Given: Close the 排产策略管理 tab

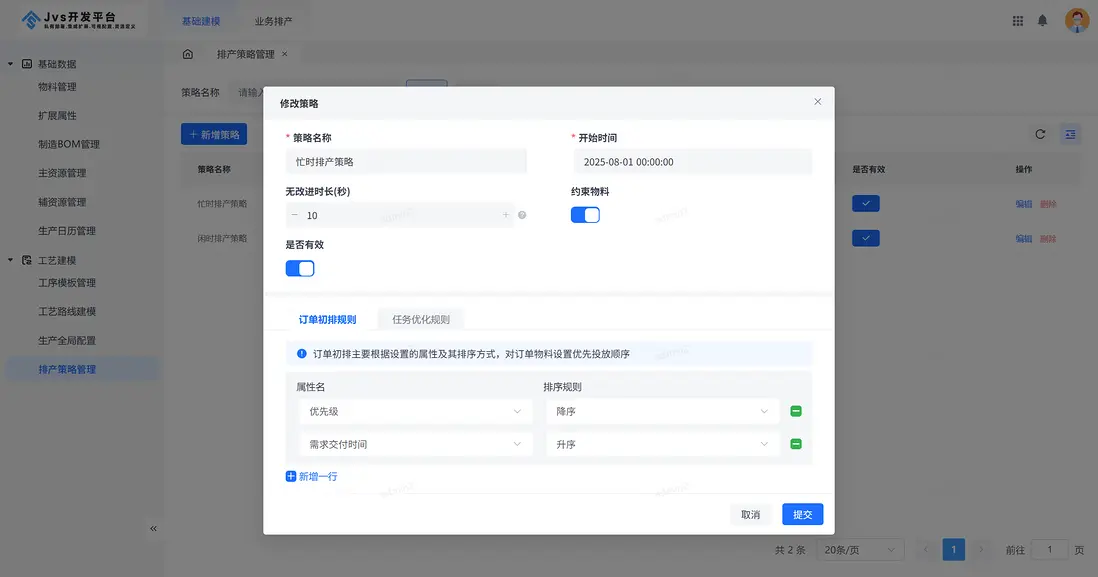Looking at the screenshot, I should [x=284, y=54].
